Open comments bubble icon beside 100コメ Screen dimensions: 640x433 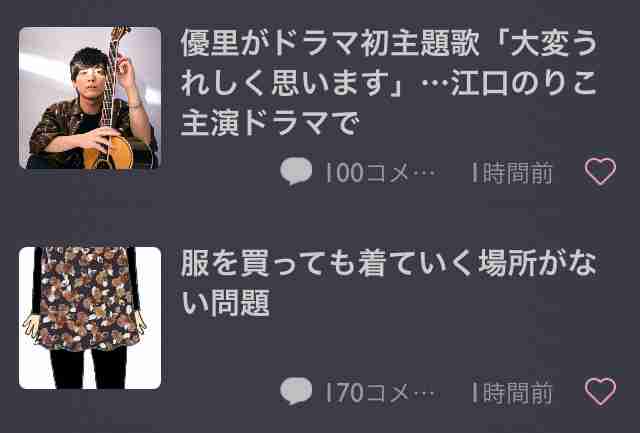tap(296, 171)
